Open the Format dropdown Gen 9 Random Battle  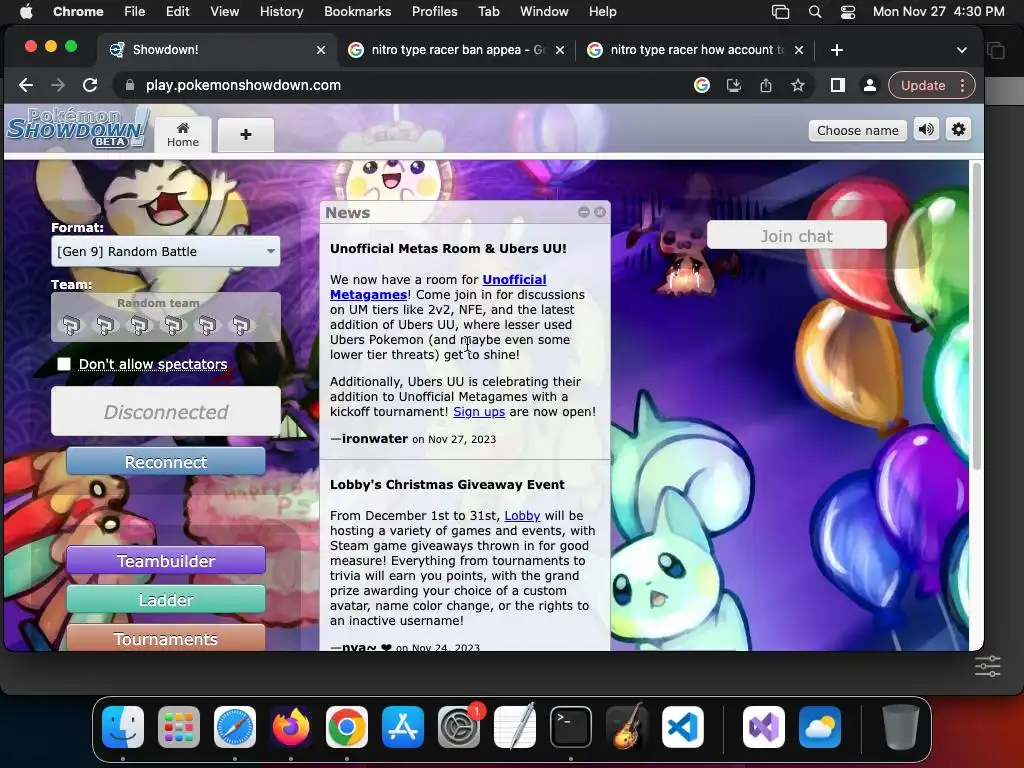(x=166, y=251)
